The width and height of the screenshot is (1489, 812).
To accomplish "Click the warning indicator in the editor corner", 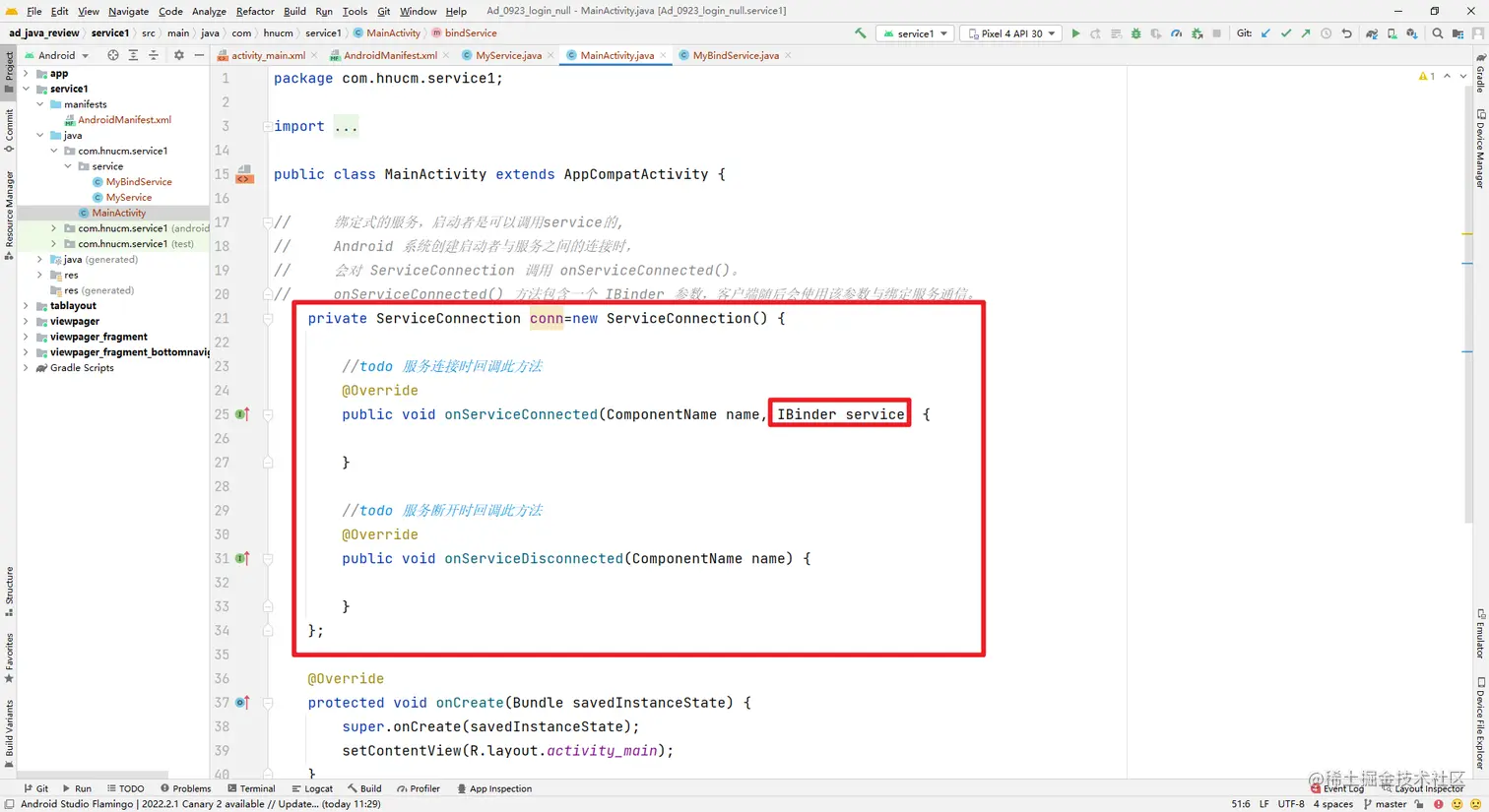I will tap(1426, 76).
